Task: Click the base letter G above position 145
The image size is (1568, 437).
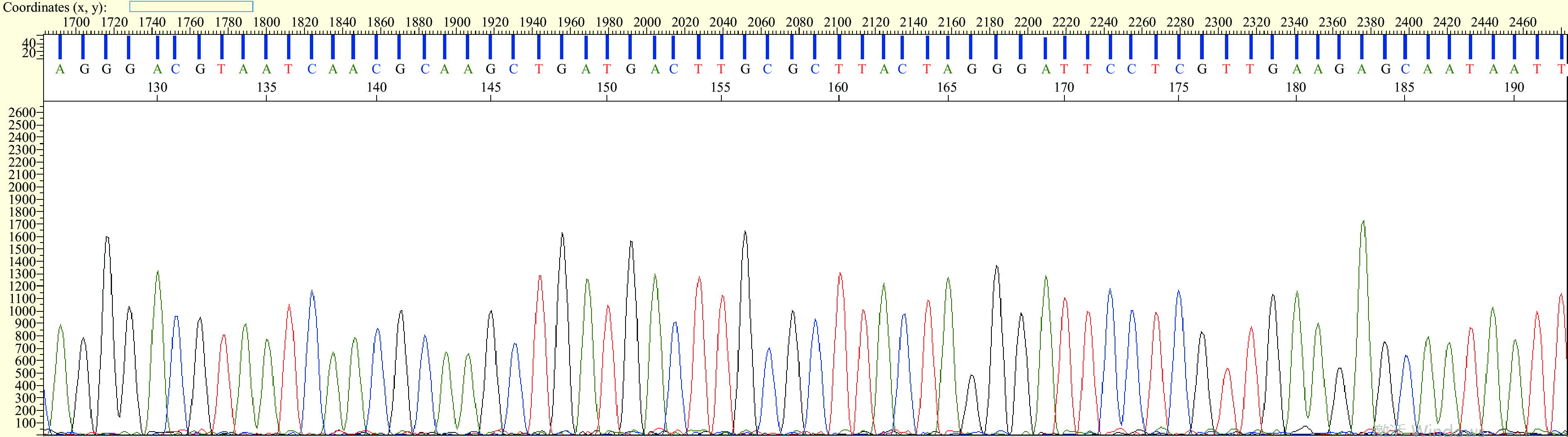Action: tap(491, 69)
